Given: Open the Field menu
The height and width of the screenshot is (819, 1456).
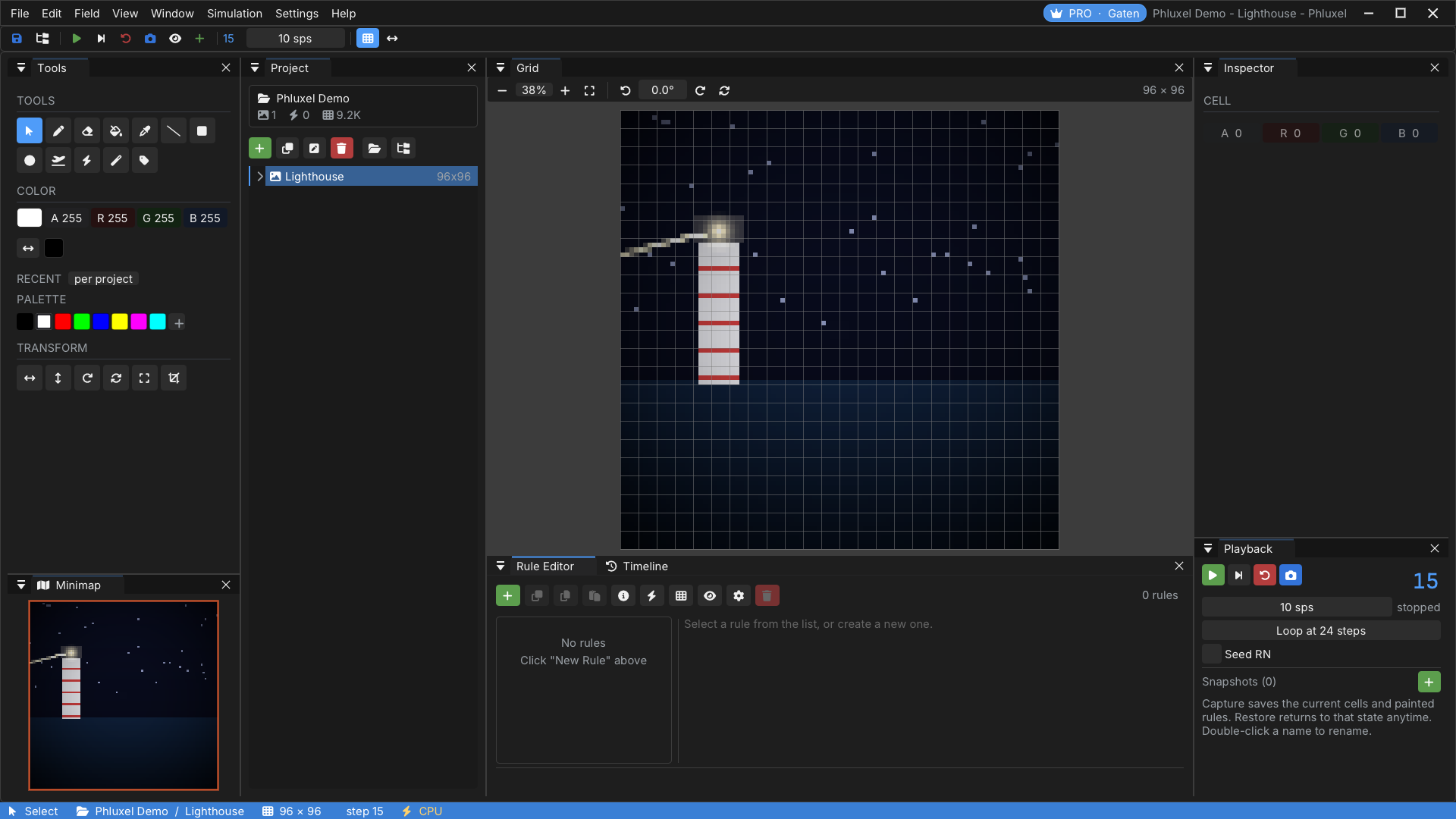Looking at the screenshot, I should click(87, 14).
